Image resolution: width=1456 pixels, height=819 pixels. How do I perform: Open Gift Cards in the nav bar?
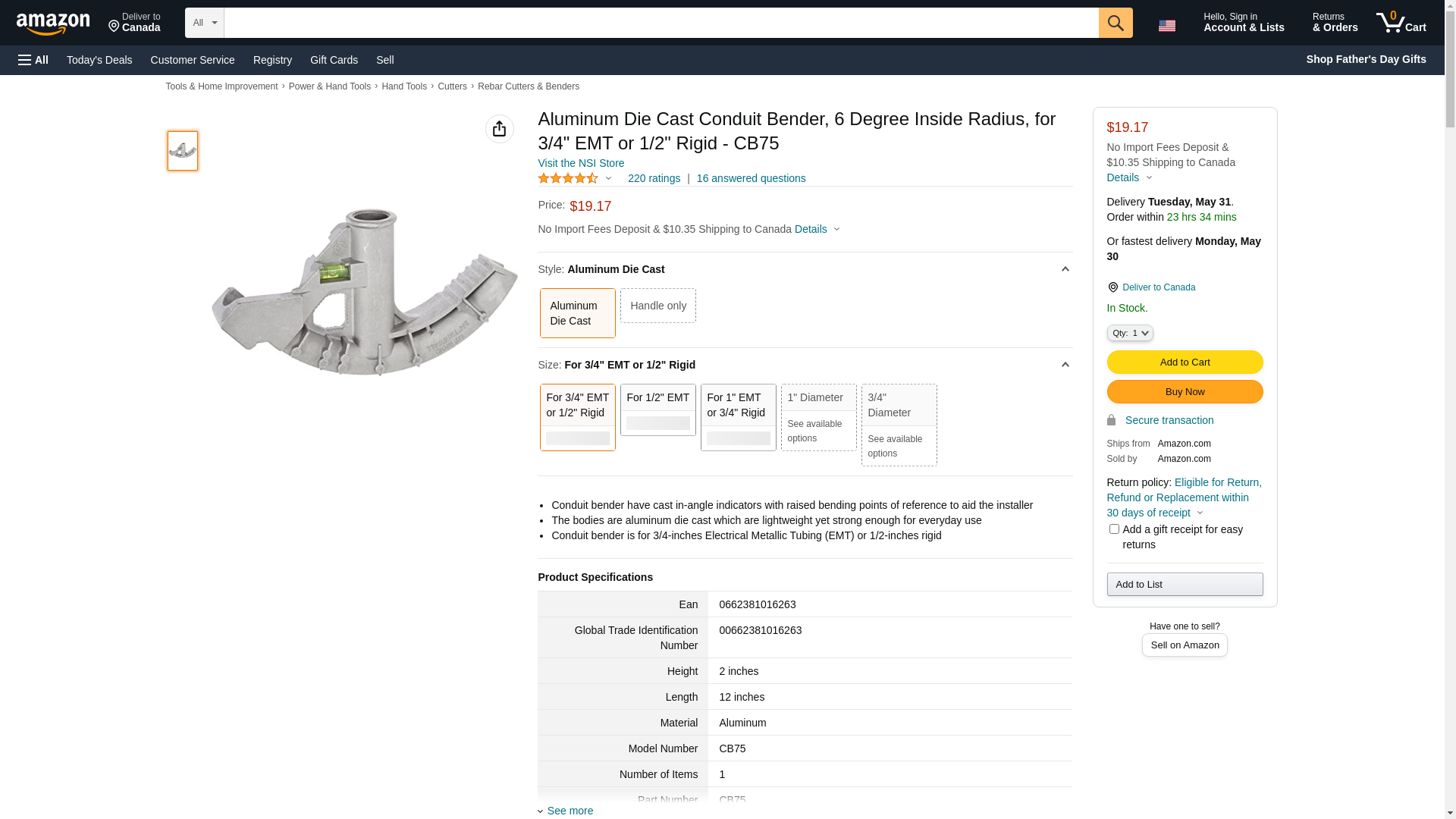(x=334, y=60)
